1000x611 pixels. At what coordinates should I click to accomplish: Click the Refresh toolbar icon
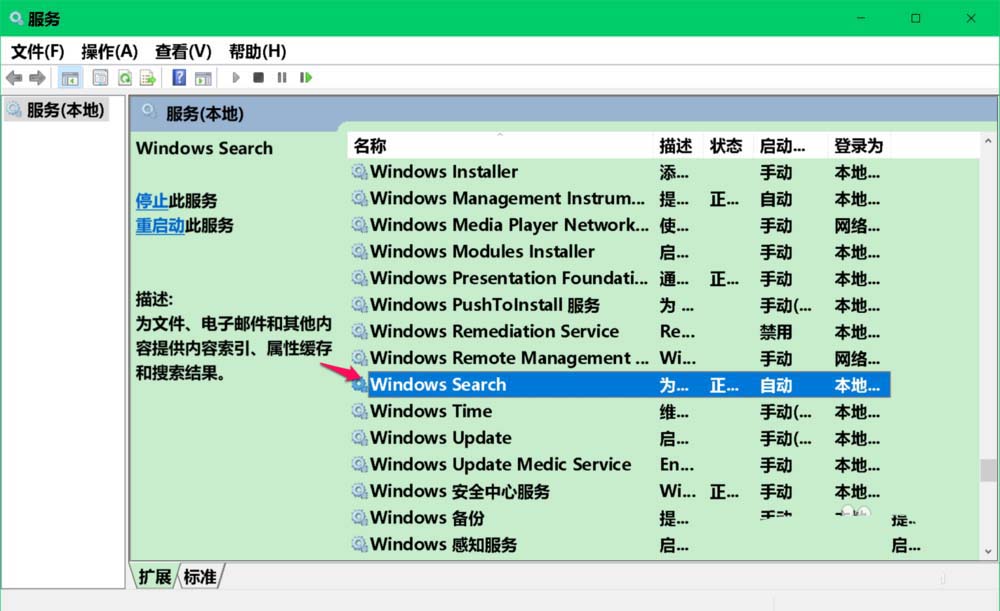click(125, 78)
